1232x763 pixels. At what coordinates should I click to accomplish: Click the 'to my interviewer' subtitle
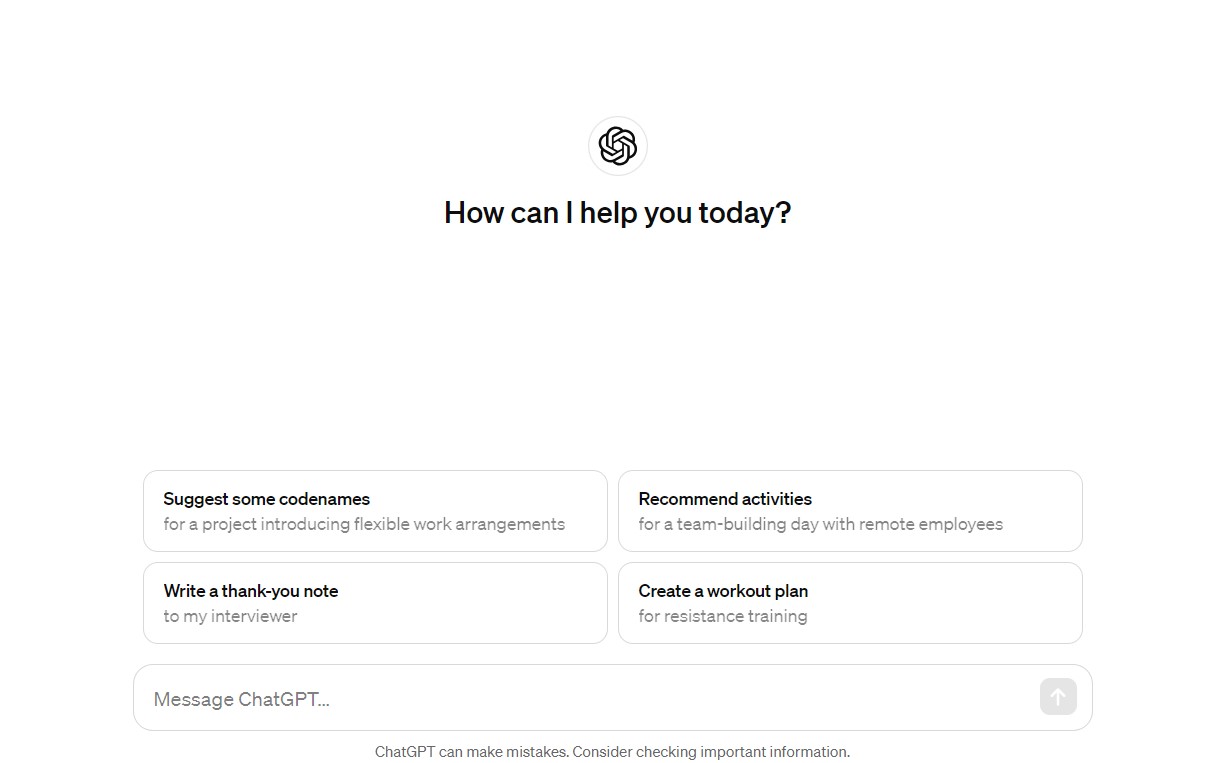click(x=230, y=616)
